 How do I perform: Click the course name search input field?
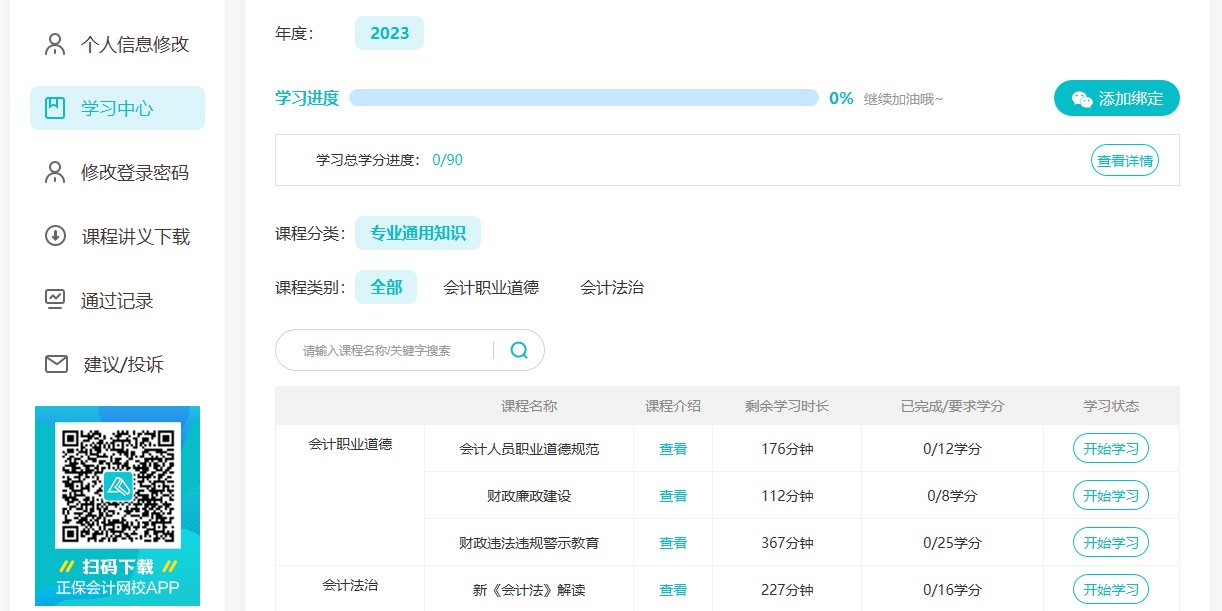click(x=390, y=350)
